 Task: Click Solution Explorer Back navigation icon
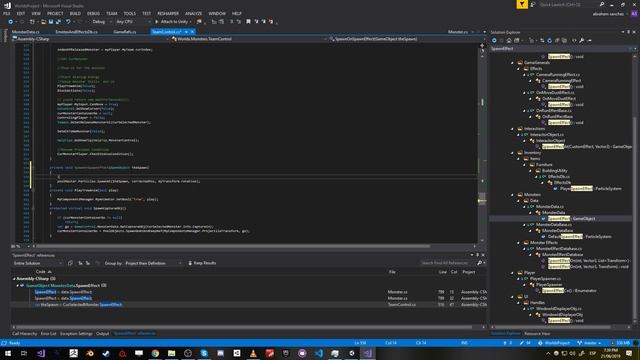494,40
